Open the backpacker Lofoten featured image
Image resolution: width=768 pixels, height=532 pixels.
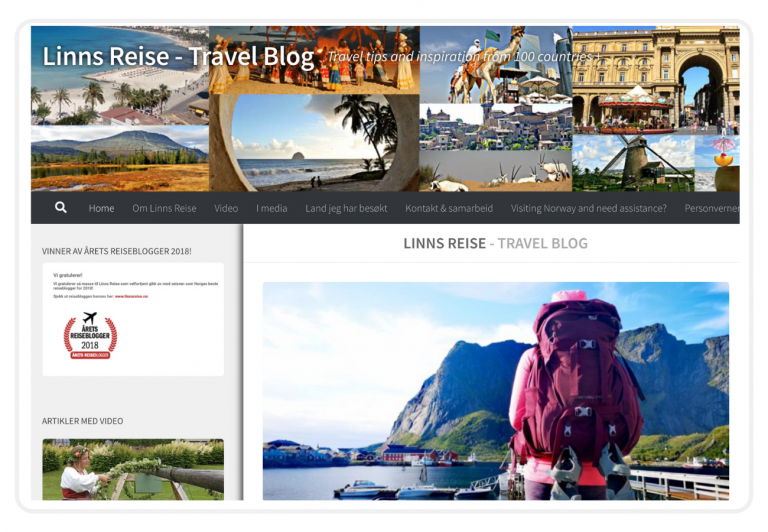[496, 391]
